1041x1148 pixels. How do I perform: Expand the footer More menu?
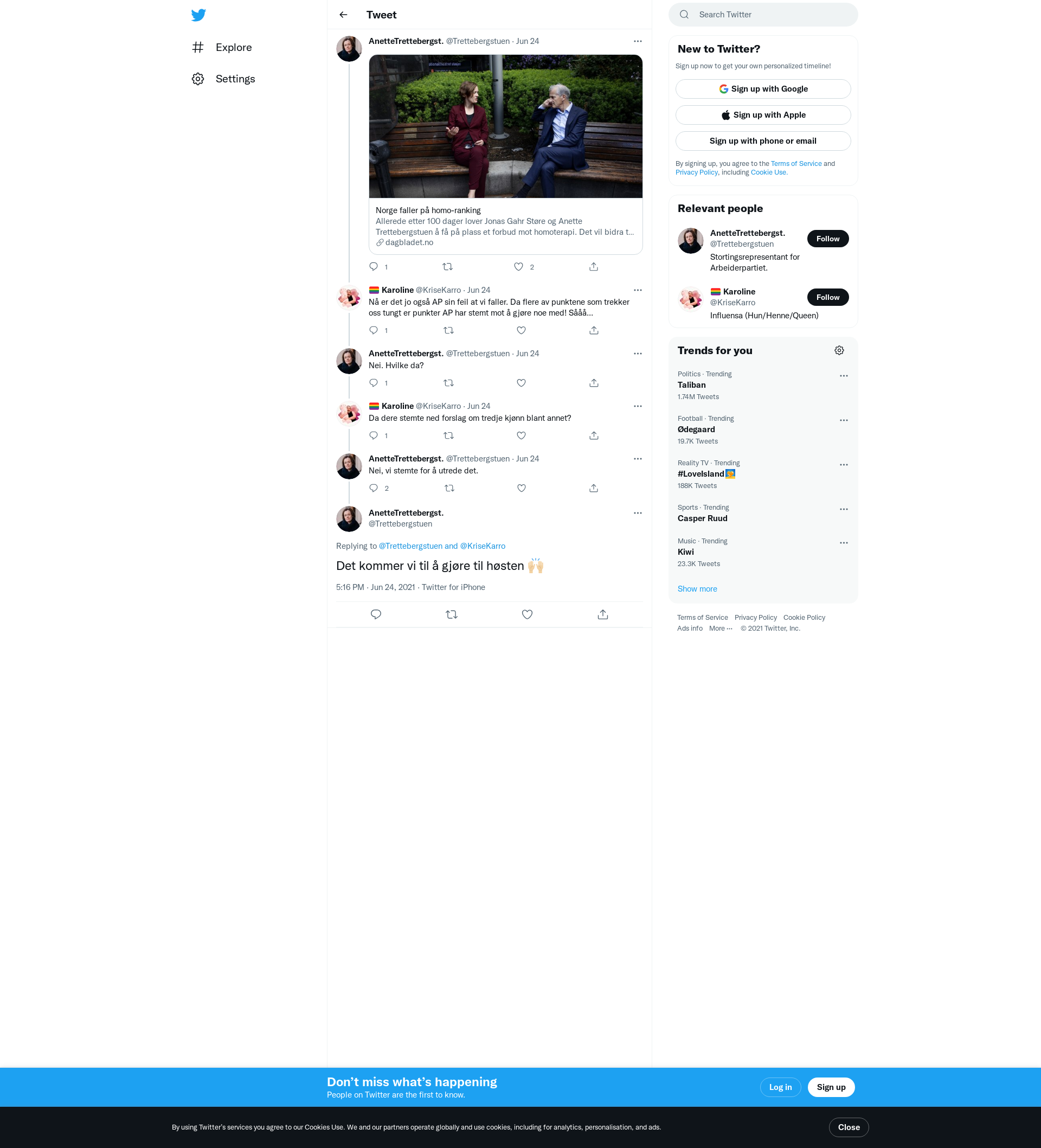721,628
